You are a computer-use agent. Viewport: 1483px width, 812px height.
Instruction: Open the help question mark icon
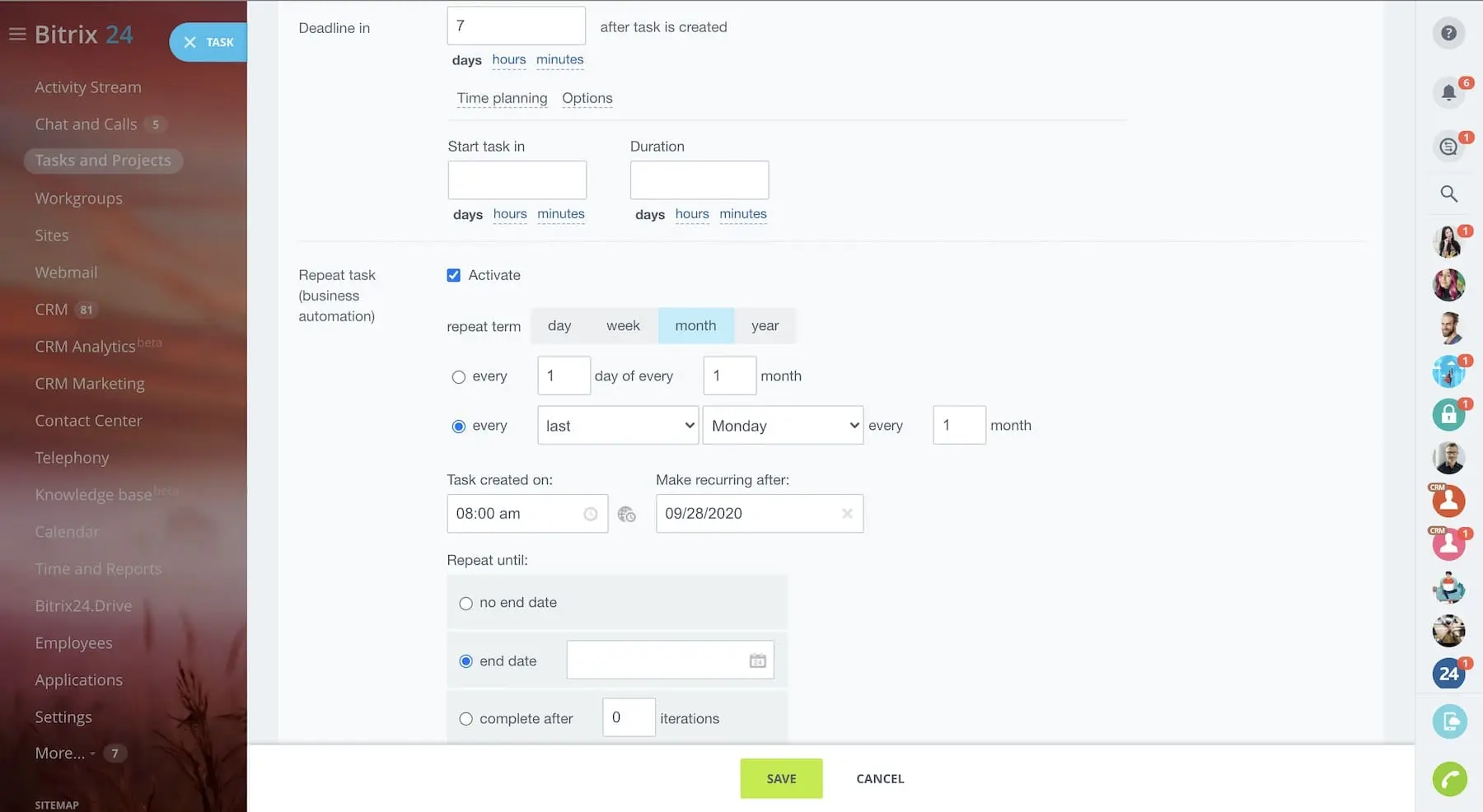coord(1448,33)
